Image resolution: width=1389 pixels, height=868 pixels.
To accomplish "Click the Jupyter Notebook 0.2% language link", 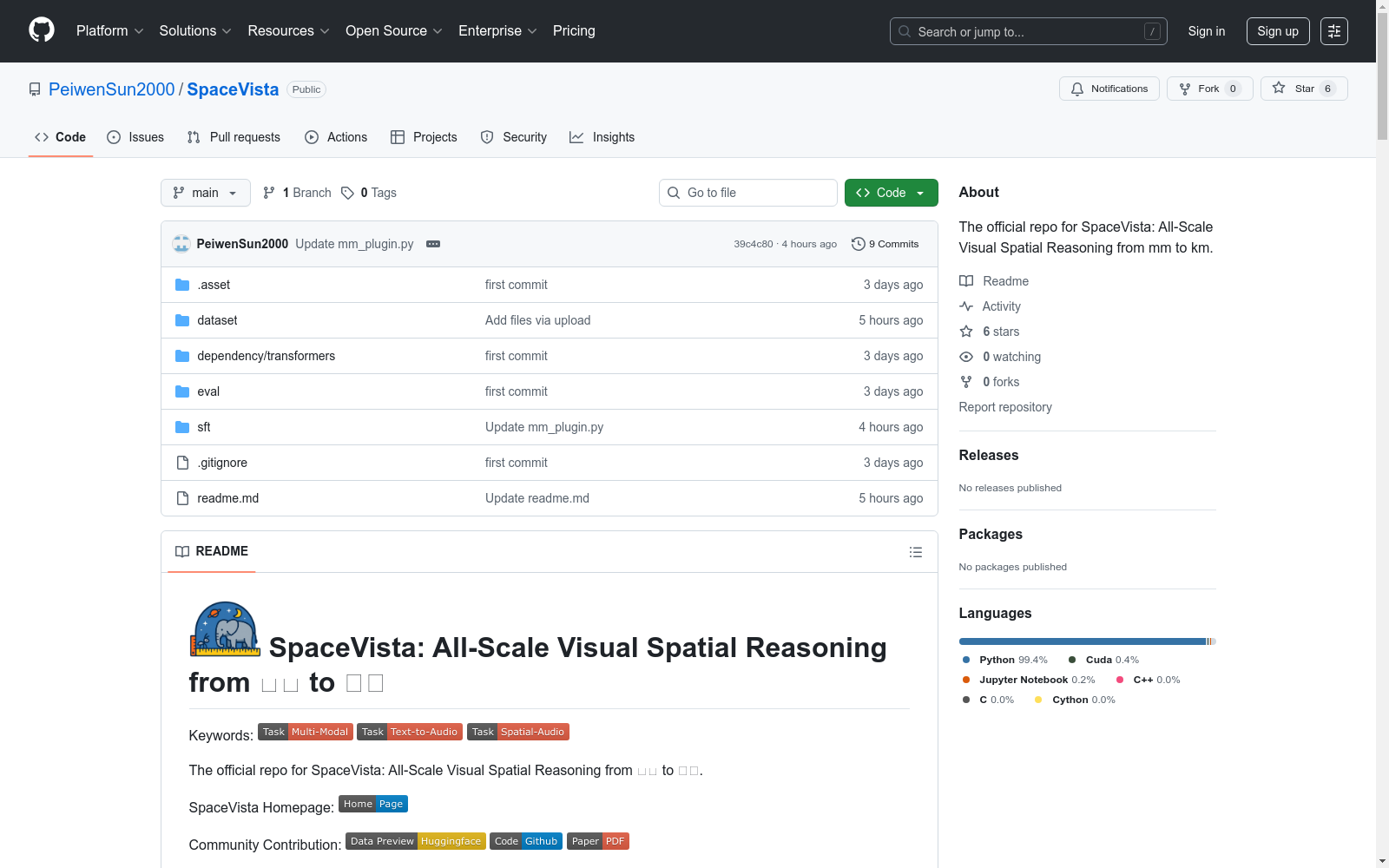I will pos(1029,680).
